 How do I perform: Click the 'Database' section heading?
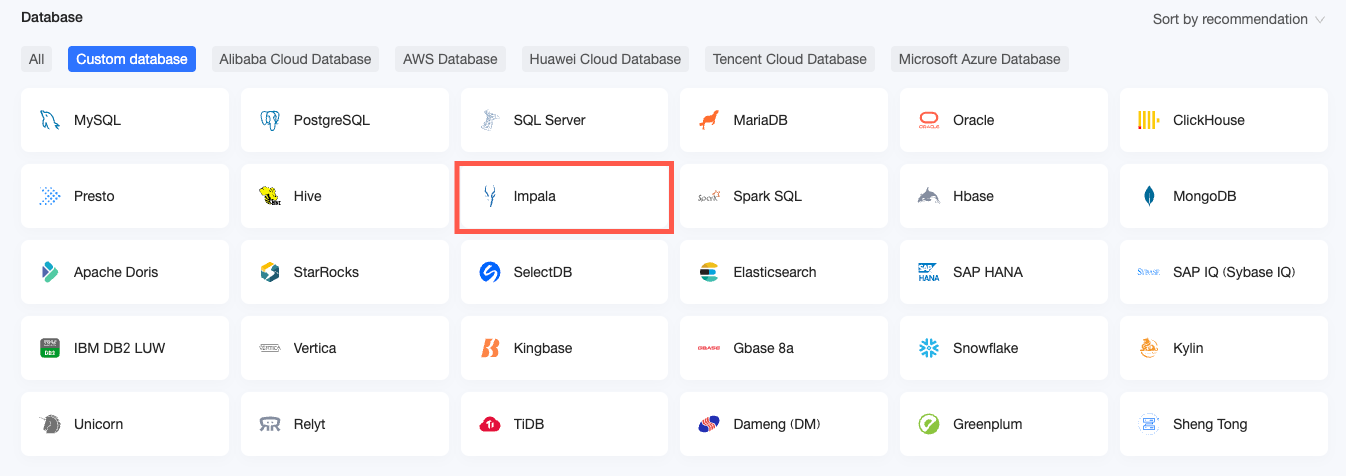[x=52, y=17]
